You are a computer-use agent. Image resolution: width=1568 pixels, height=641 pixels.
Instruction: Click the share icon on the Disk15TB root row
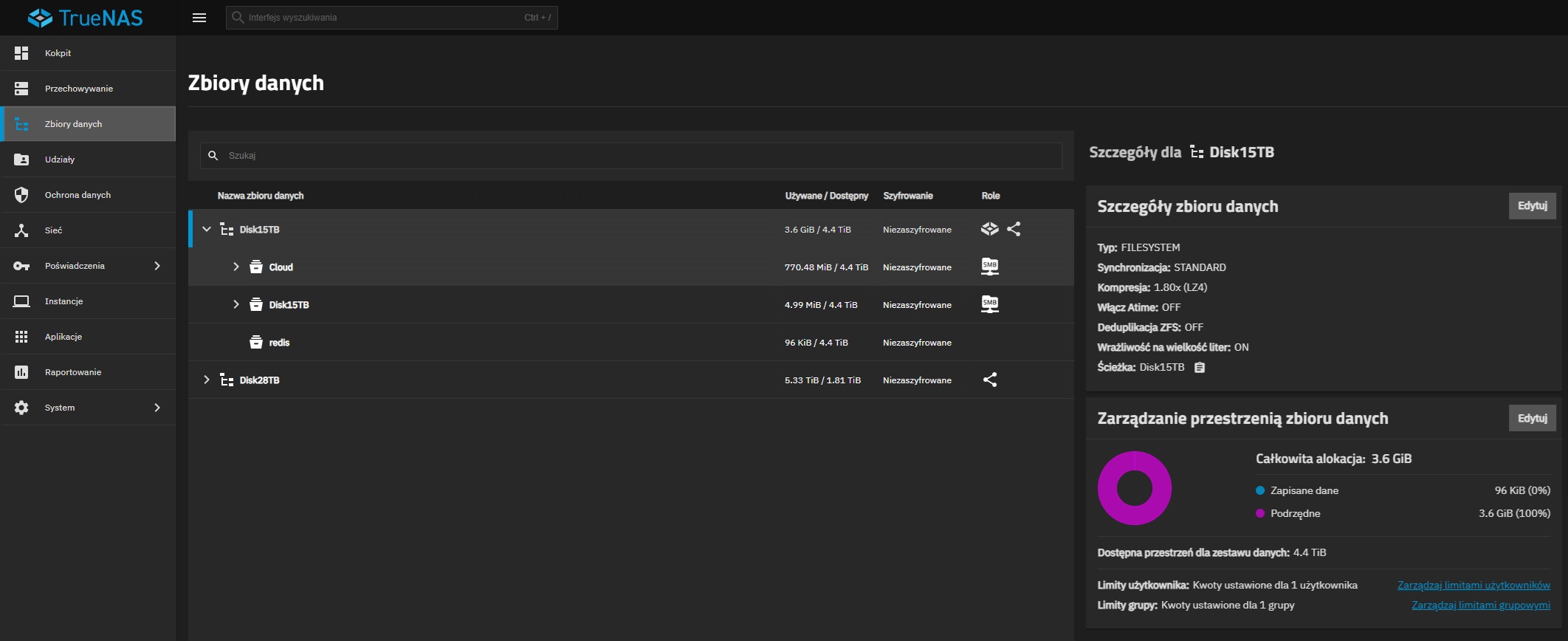coord(1014,229)
